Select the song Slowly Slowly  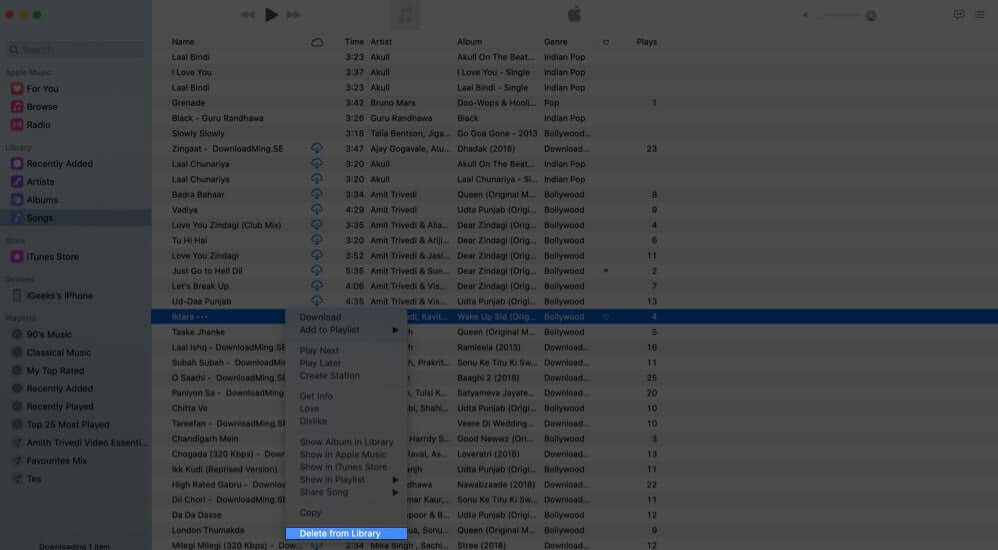tap(198, 133)
